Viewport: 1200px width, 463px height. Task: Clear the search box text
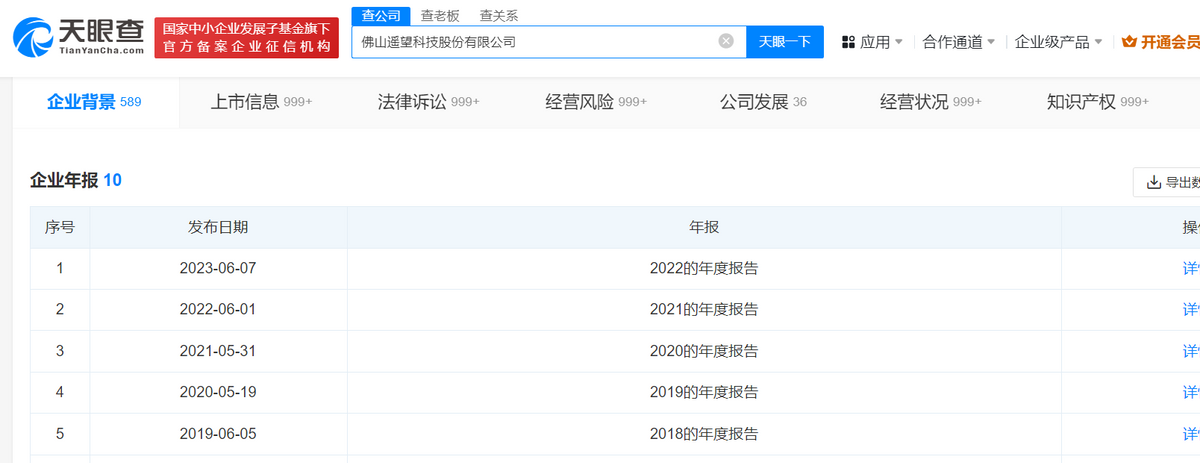coord(726,42)
